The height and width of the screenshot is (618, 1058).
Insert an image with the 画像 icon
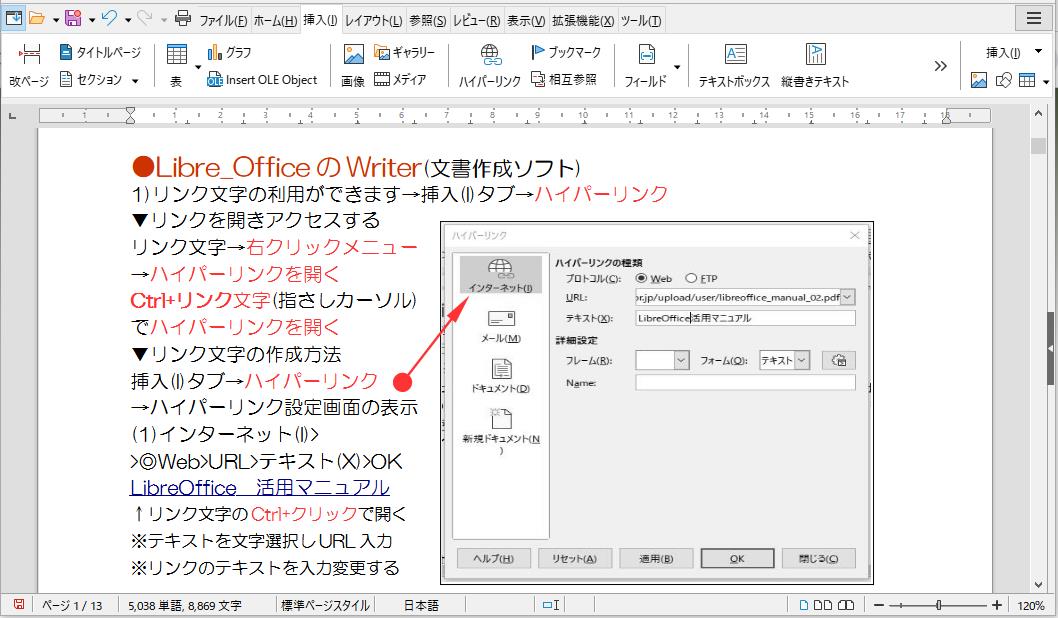(353, 65)
